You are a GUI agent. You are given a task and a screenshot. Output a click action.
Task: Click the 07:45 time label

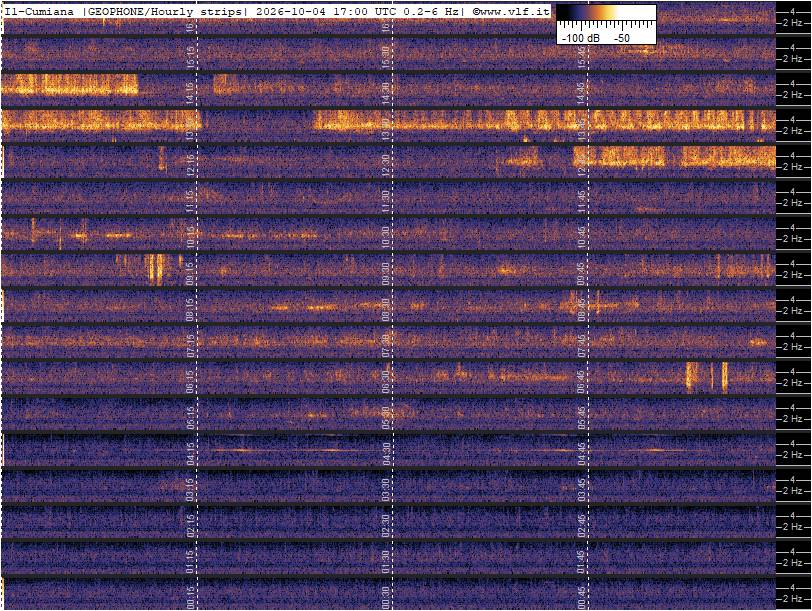(581, 346)
